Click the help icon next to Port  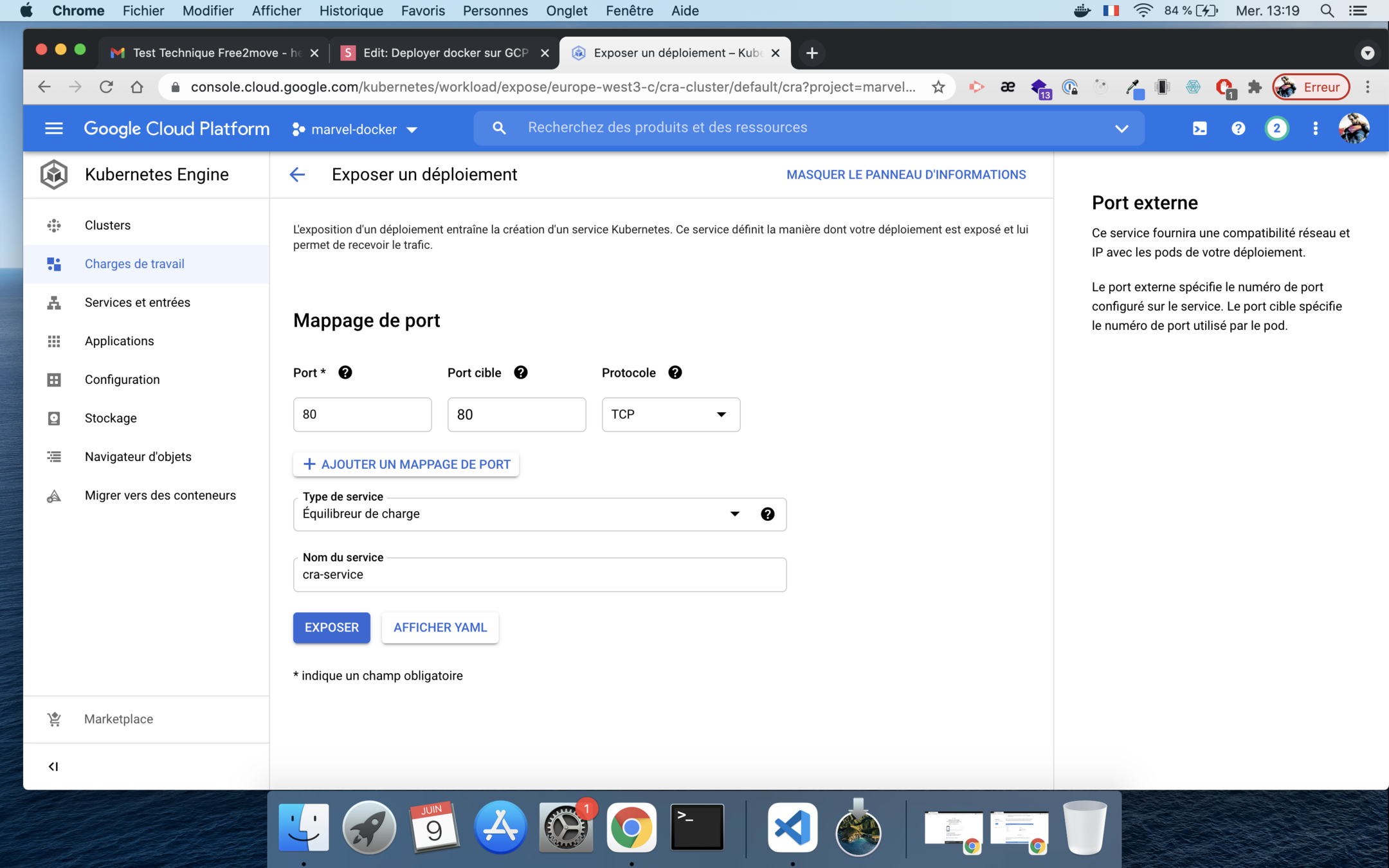tap(345, 372)
